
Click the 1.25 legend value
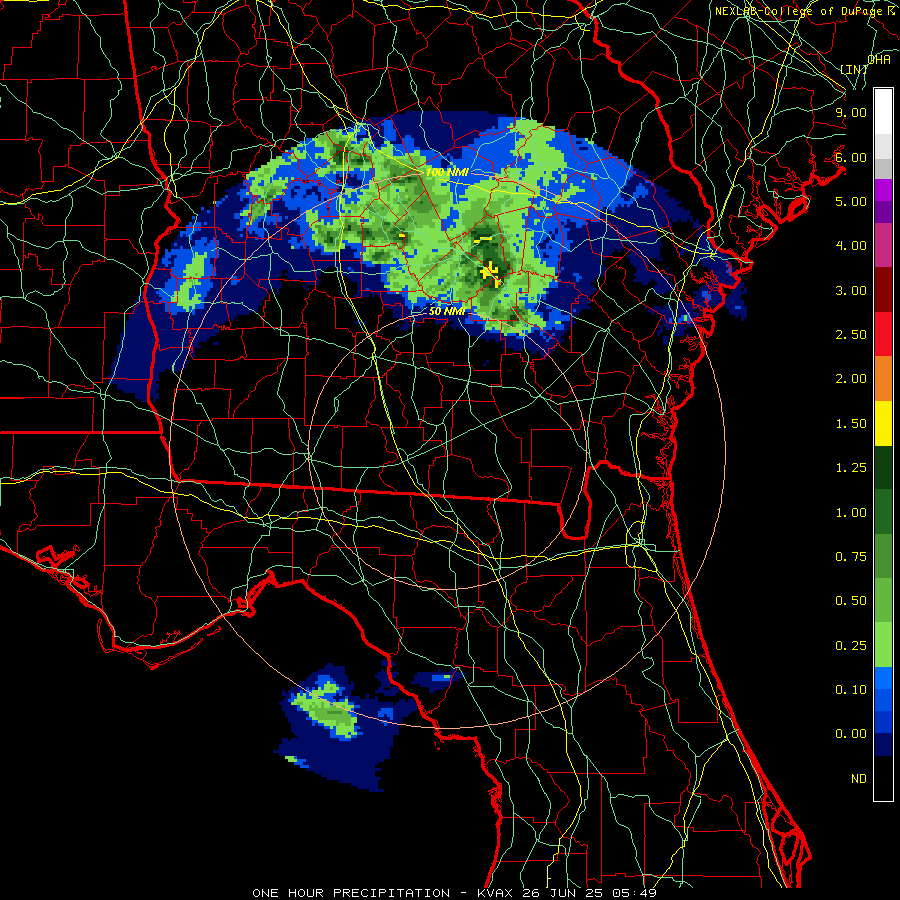(x=851, y=468)
